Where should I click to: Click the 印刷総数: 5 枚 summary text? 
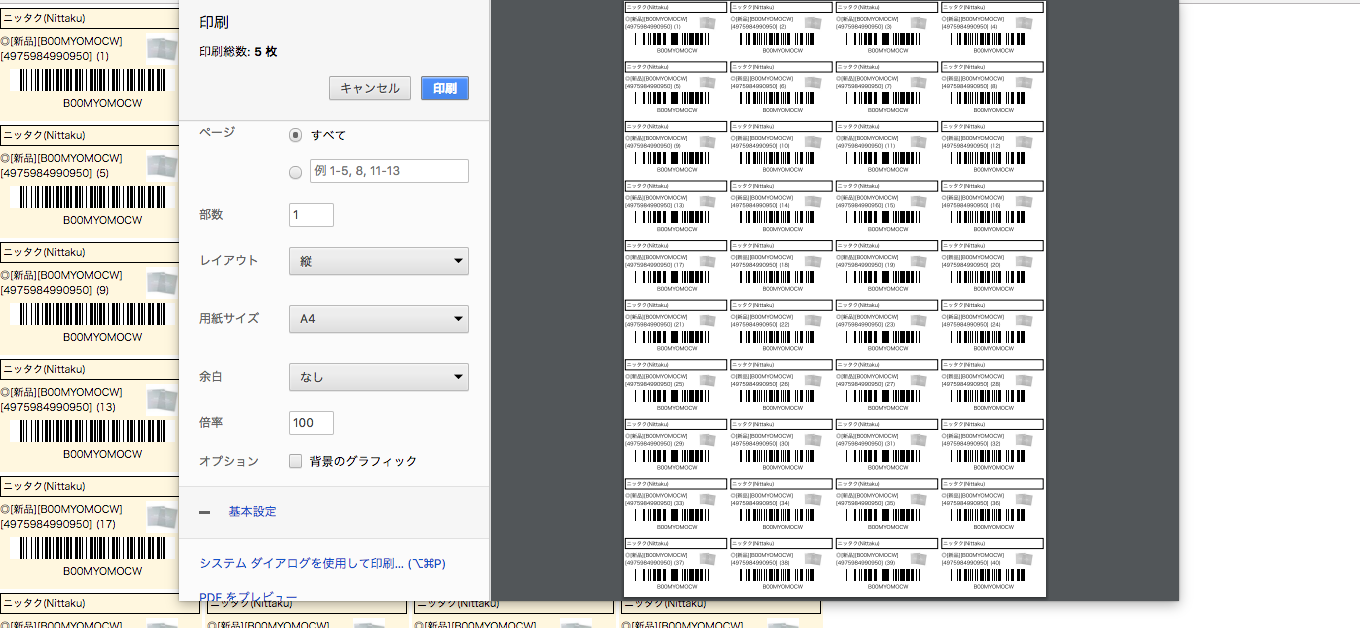point(238,52)
